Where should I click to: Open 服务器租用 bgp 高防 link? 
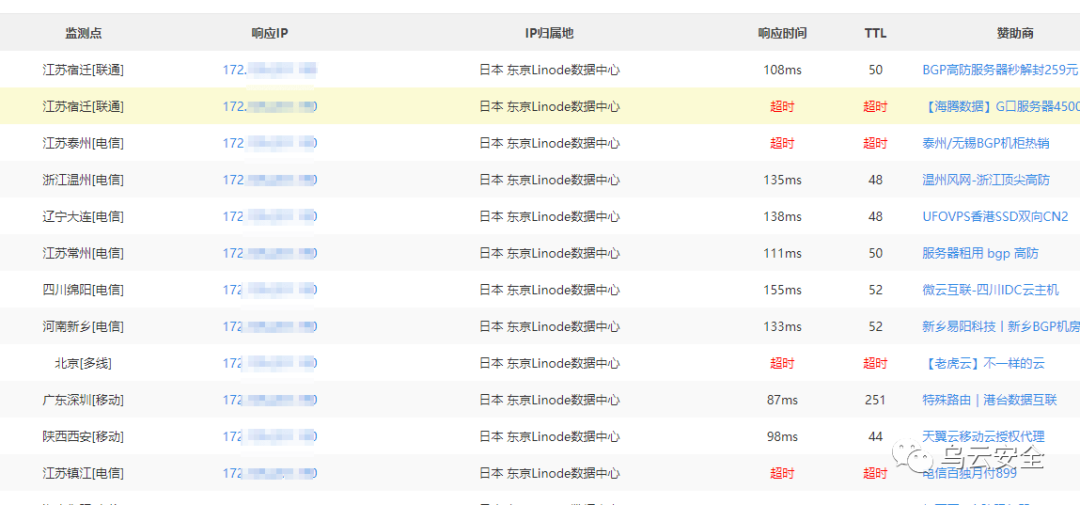(980, 254)
